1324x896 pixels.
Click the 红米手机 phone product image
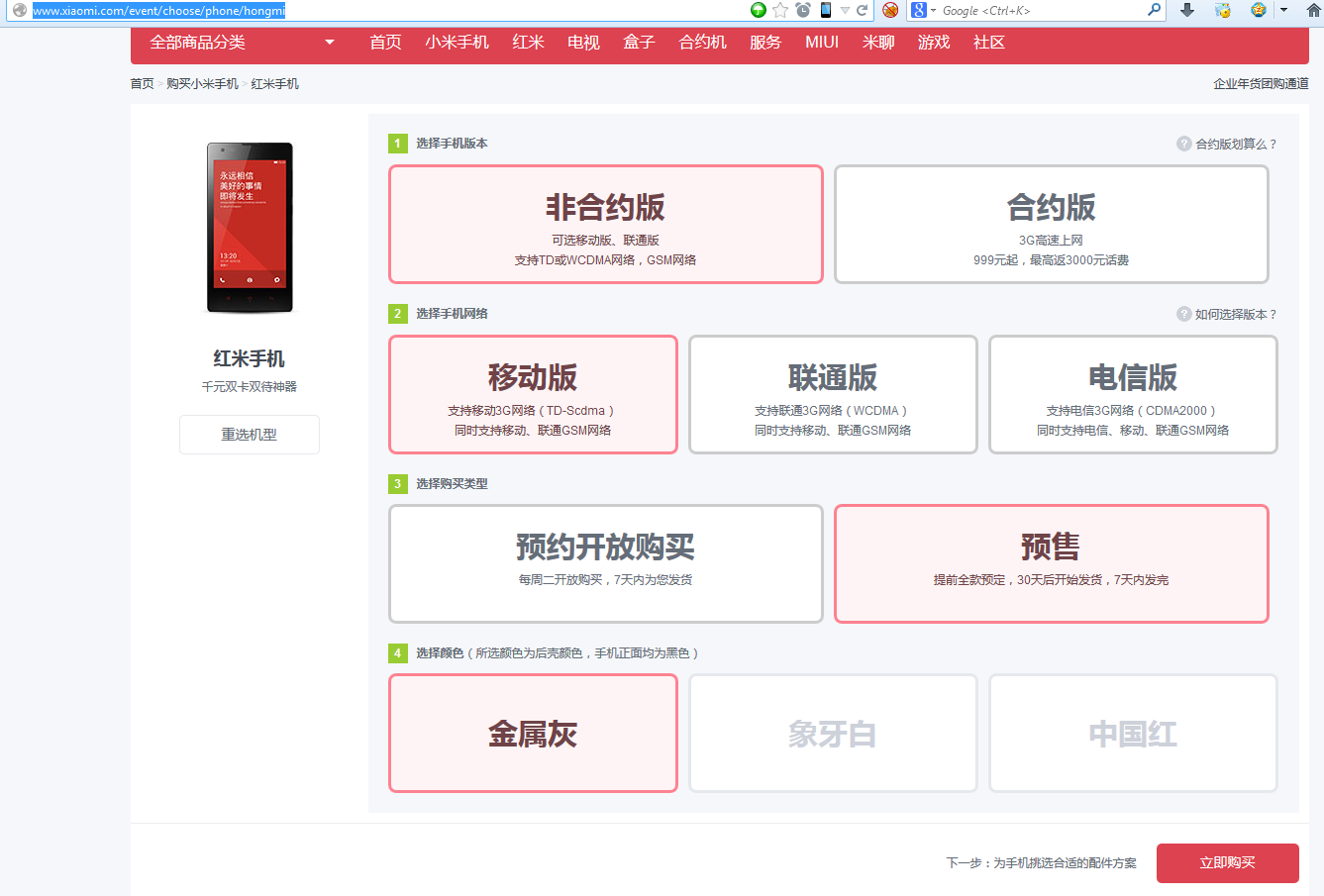pos(250,228)
